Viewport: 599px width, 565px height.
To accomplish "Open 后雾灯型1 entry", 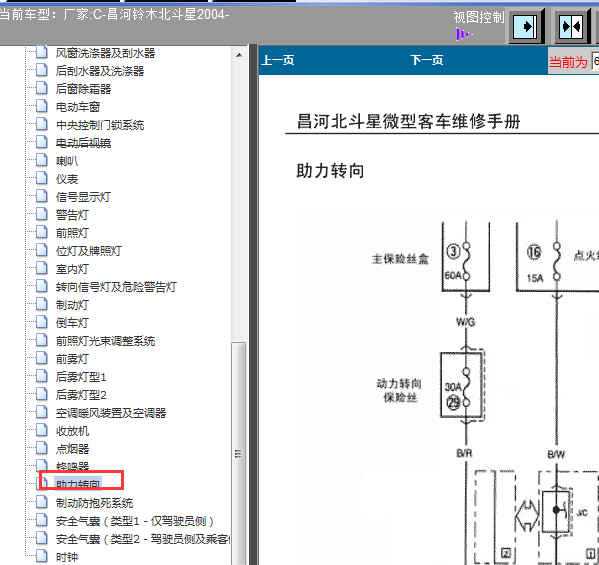I will (x=81, y=377).
